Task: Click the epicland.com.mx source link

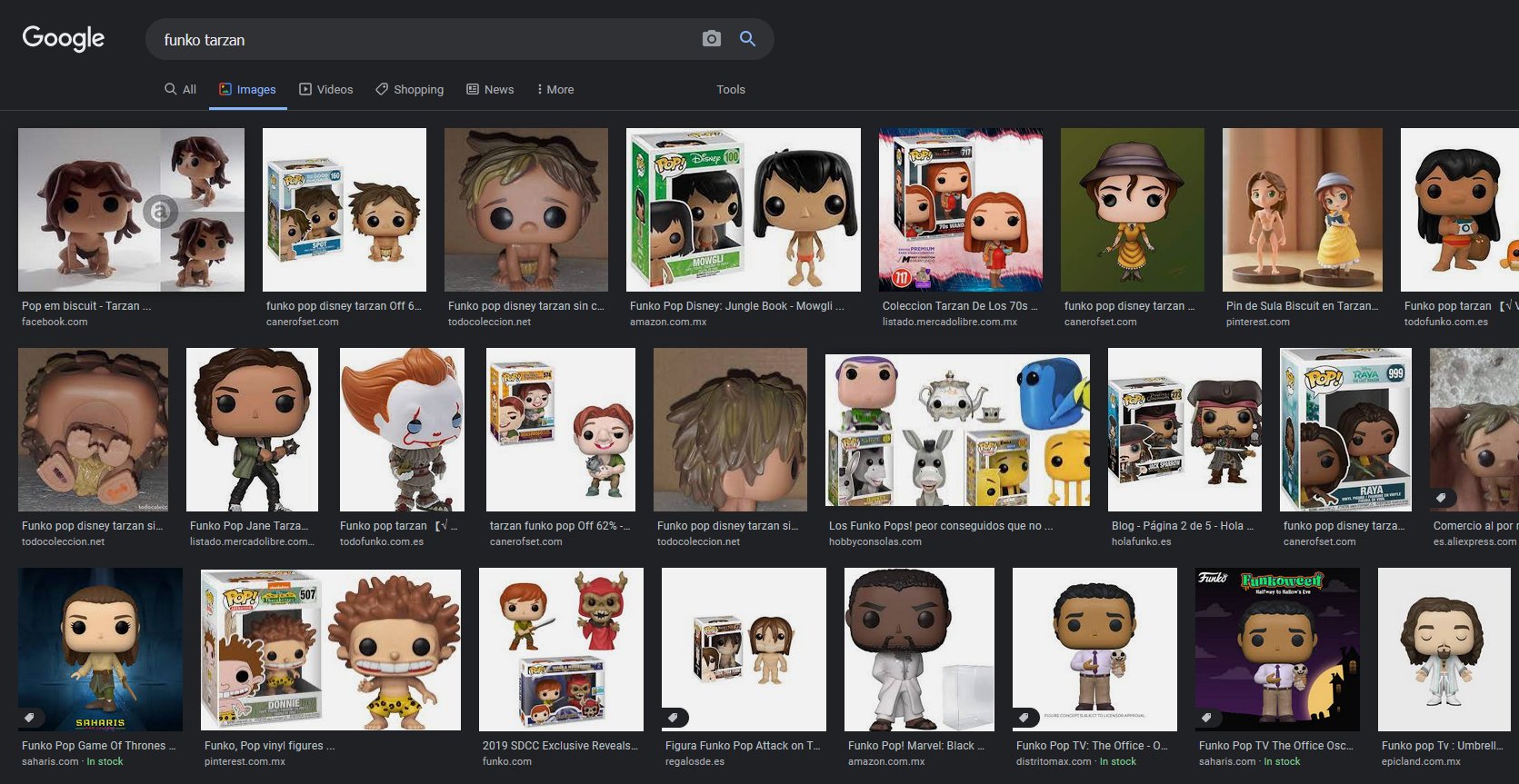Action: 1421,761
